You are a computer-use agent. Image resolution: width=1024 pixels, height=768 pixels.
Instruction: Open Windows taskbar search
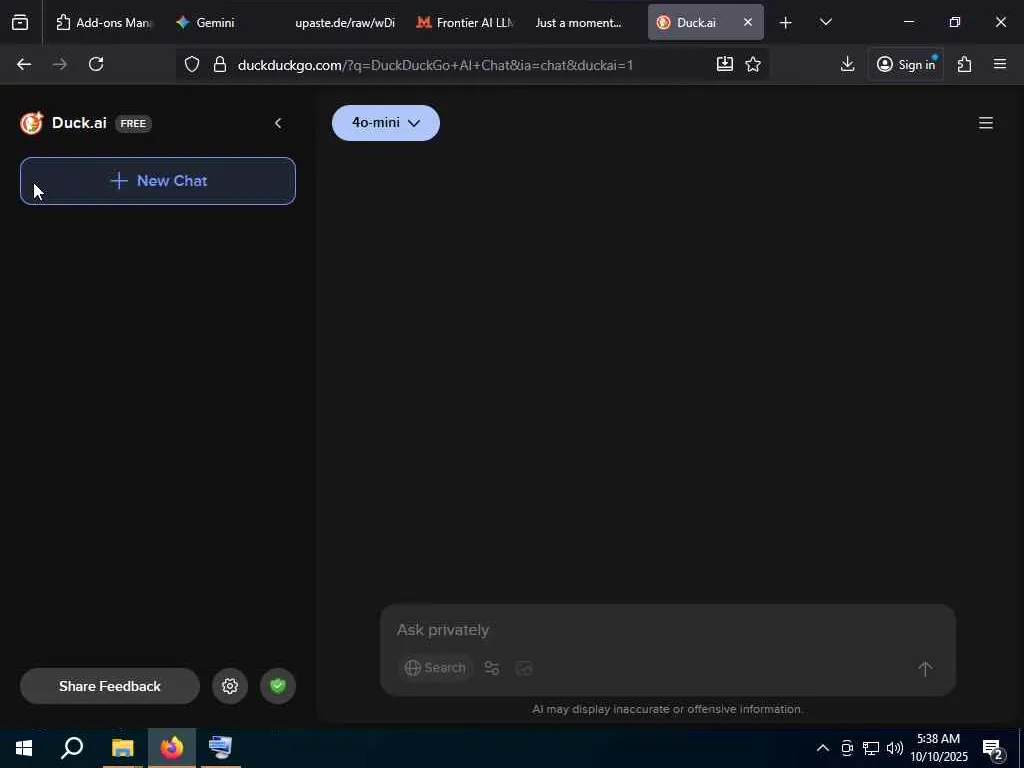pyautogui.click(x=72, y=748)
